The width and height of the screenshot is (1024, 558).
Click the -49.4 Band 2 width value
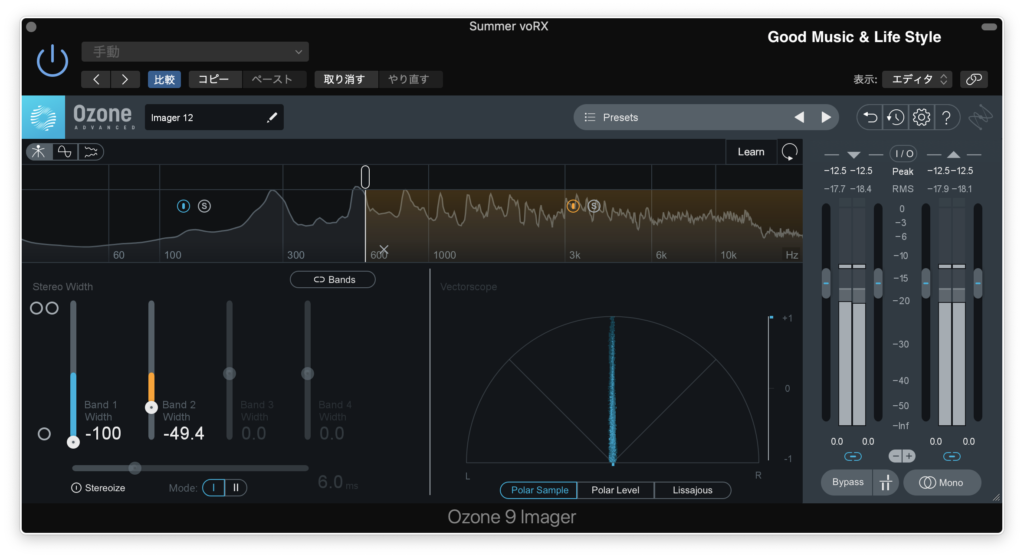tap(184, 434)
